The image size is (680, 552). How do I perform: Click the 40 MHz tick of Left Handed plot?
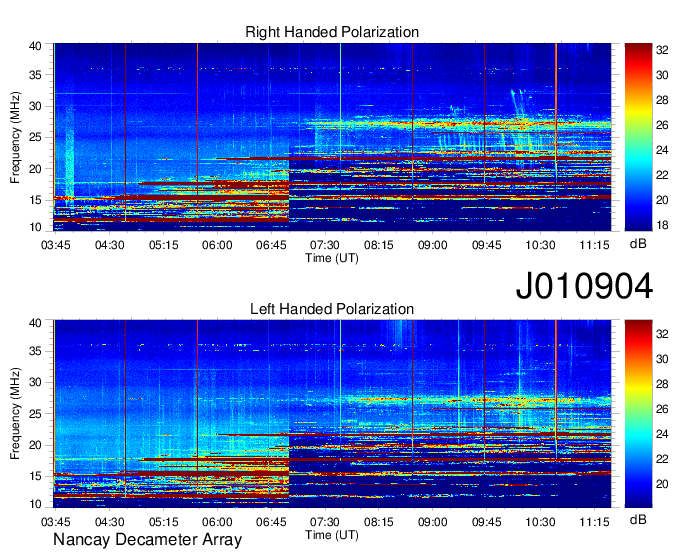pos(35,323)
